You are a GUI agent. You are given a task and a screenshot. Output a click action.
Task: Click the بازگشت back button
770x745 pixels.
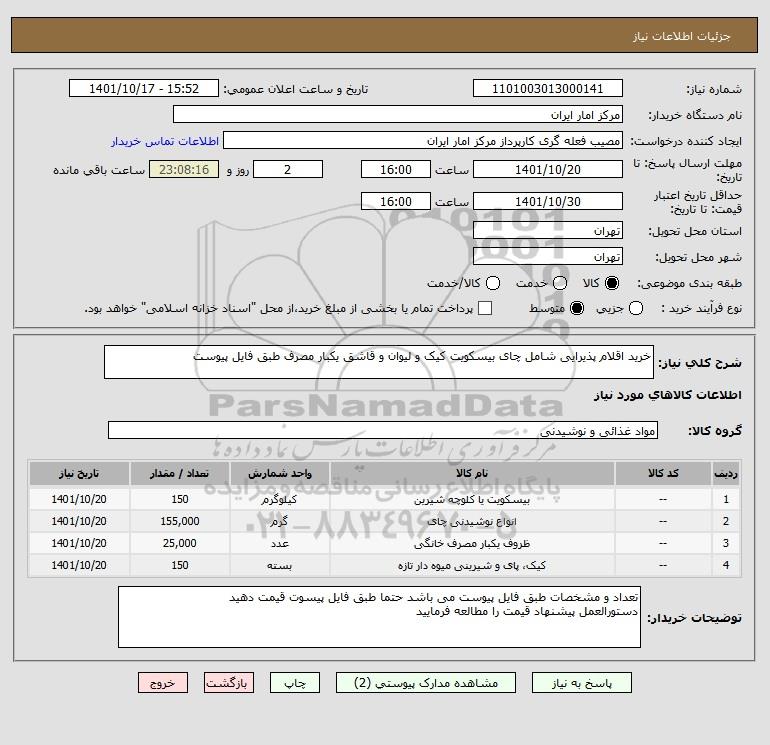(x=229, y=683)
